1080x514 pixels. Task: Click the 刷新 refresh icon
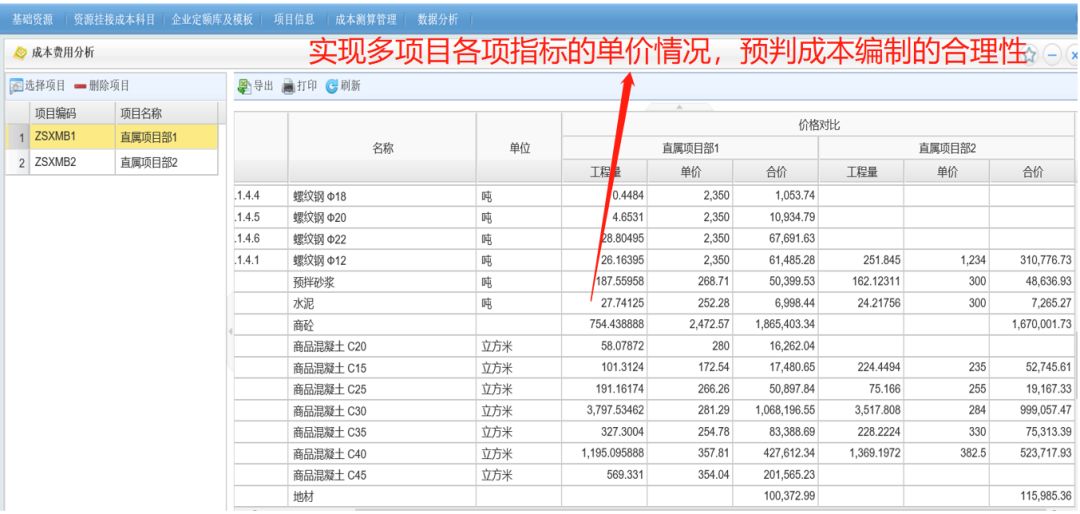pyautogui.click(x=331, y=86)
